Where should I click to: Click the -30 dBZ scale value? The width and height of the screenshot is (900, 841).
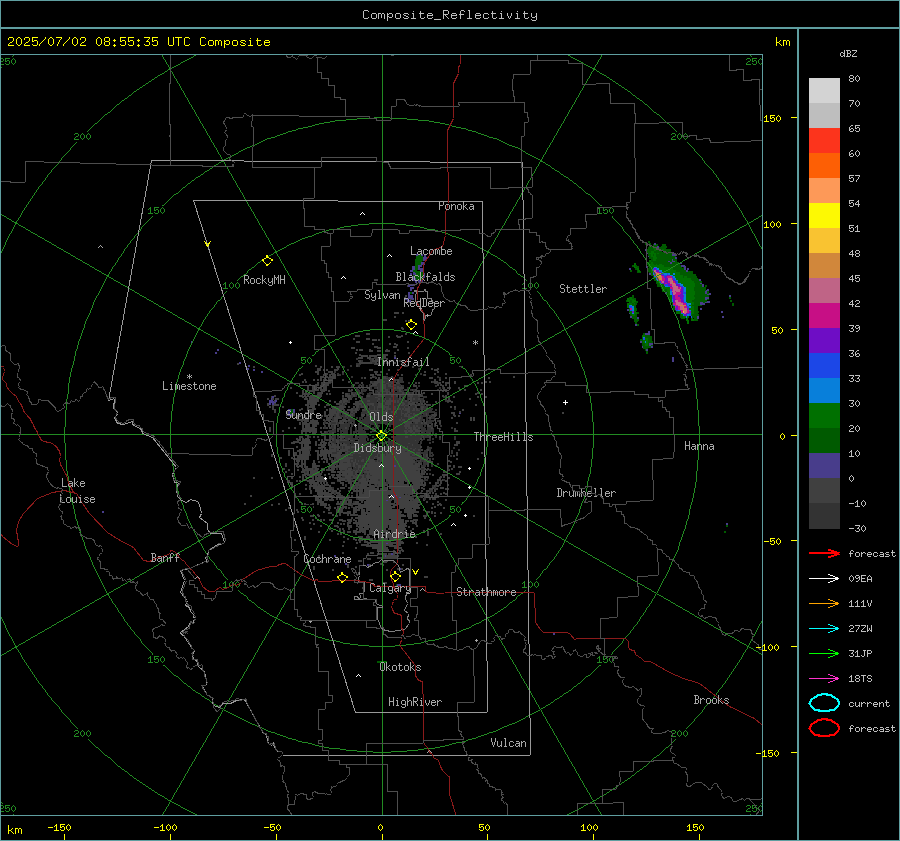pyautogui.click(x=857, y=528)
